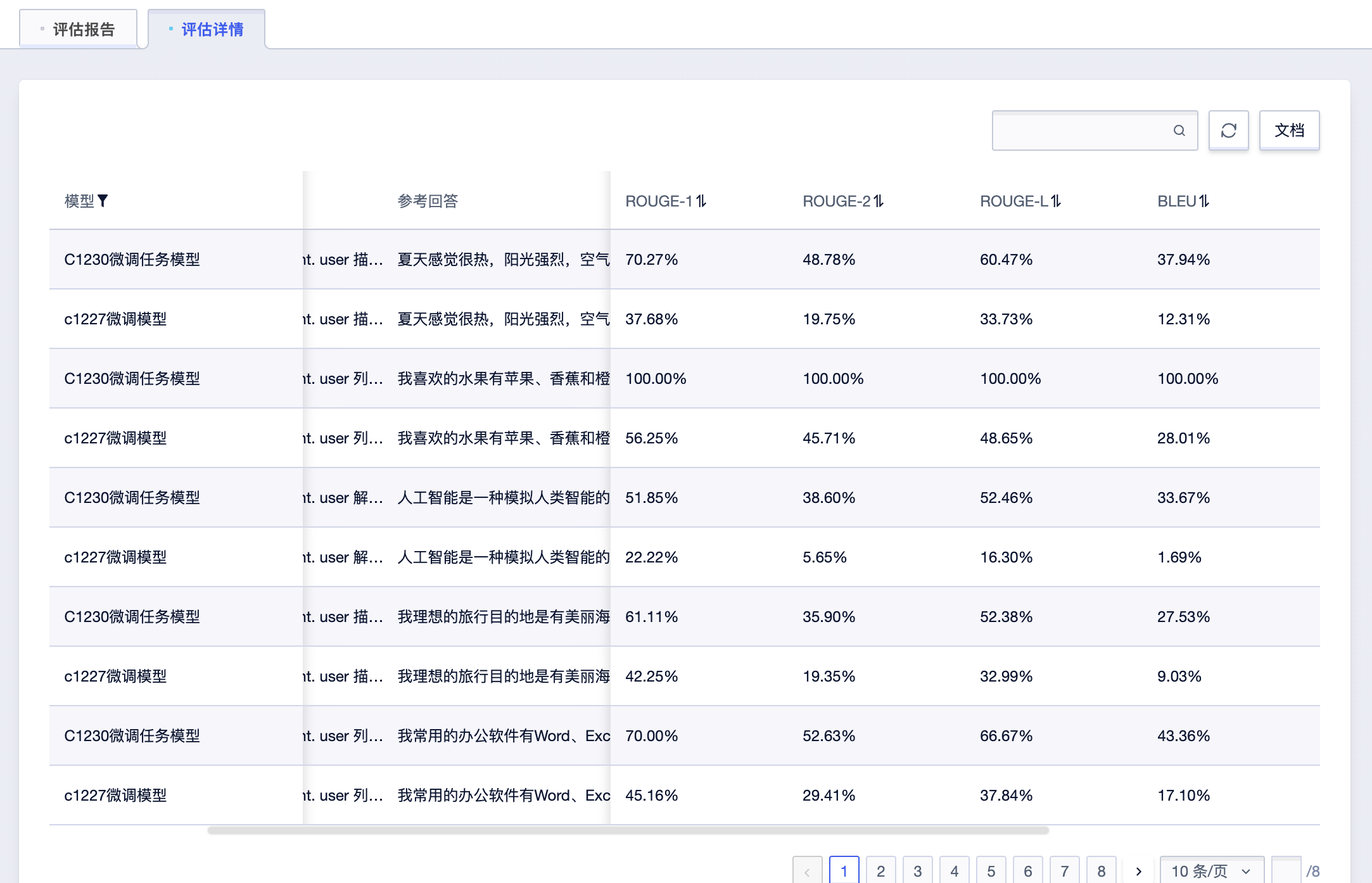Go to page 5
Image resolution: width=1372 pixels, height=883 pixels.
pos(991,871)
